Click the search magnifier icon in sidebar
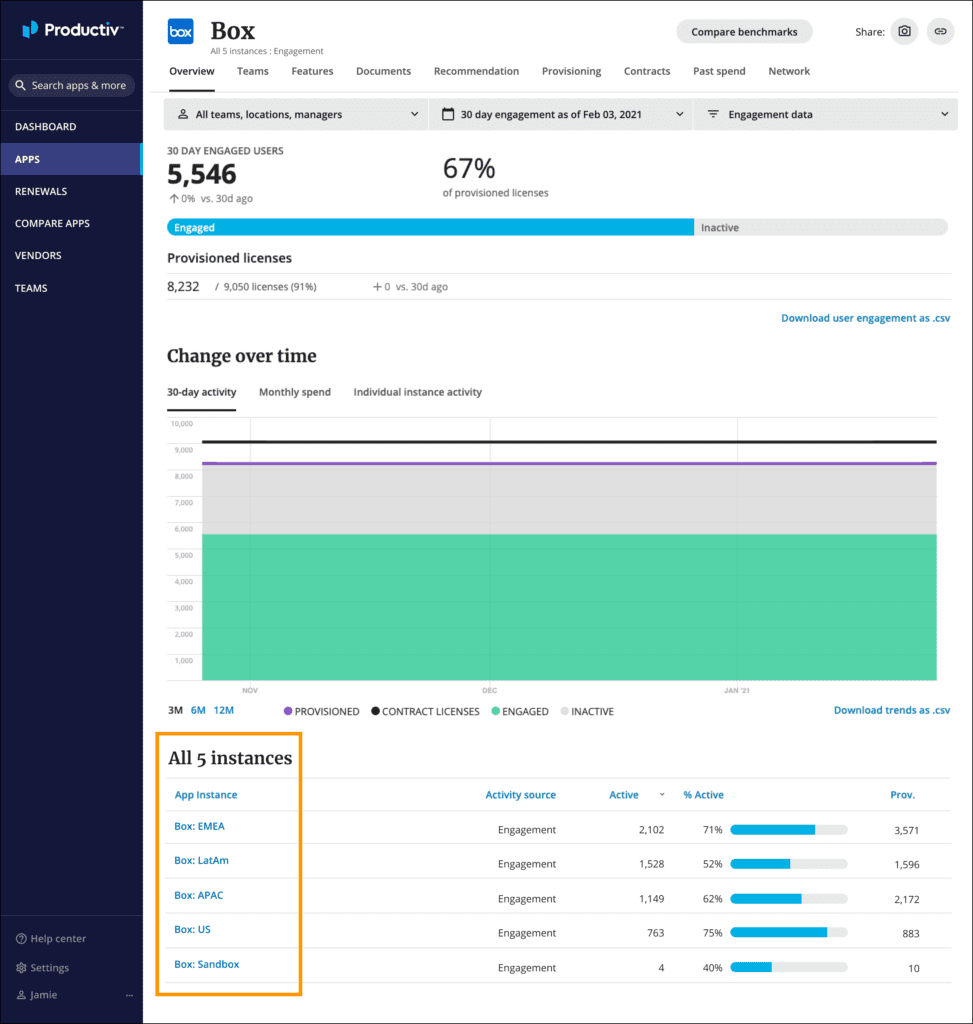973x1024 pixels. coord(20,86)
